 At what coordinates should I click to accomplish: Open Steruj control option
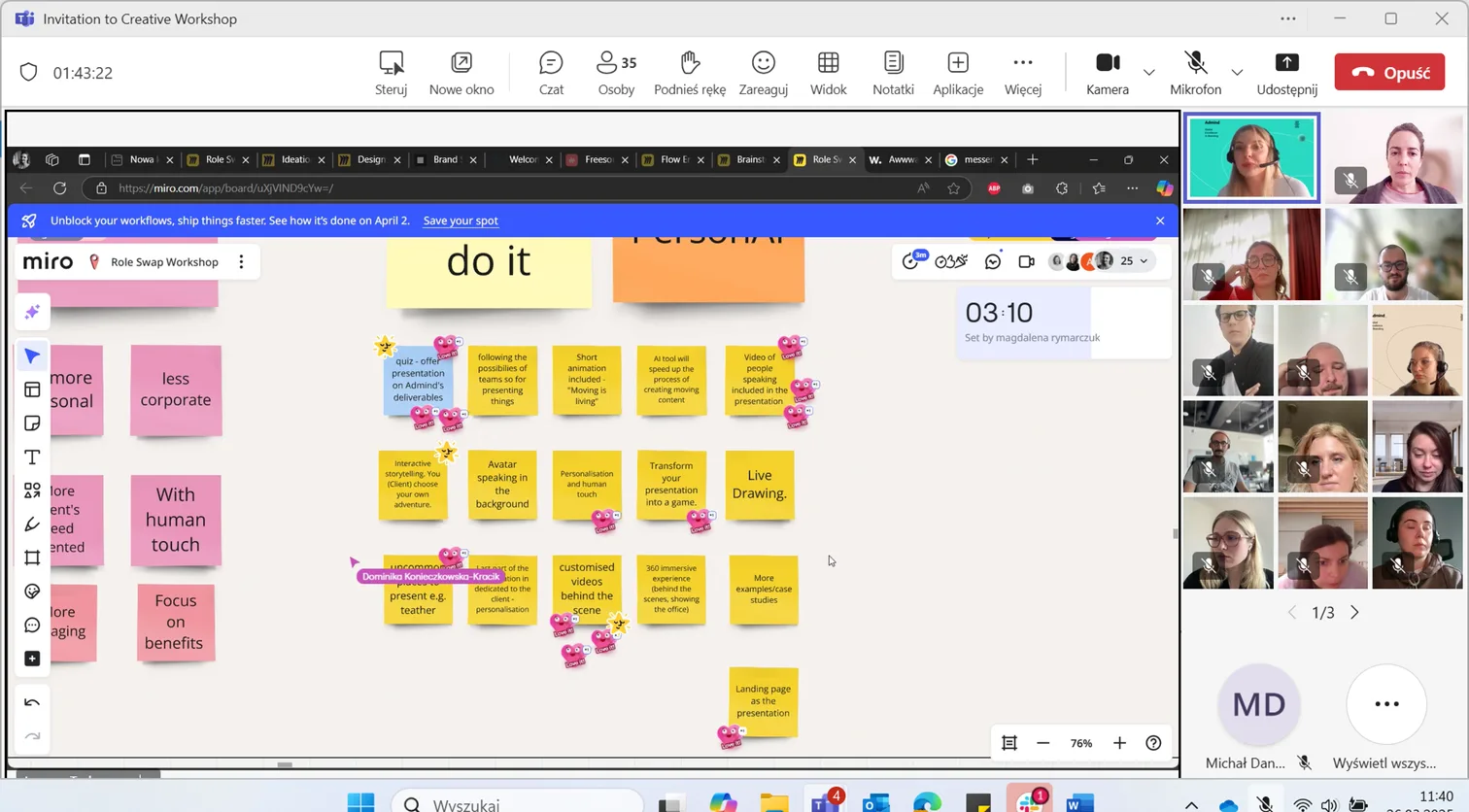(392, 73)
